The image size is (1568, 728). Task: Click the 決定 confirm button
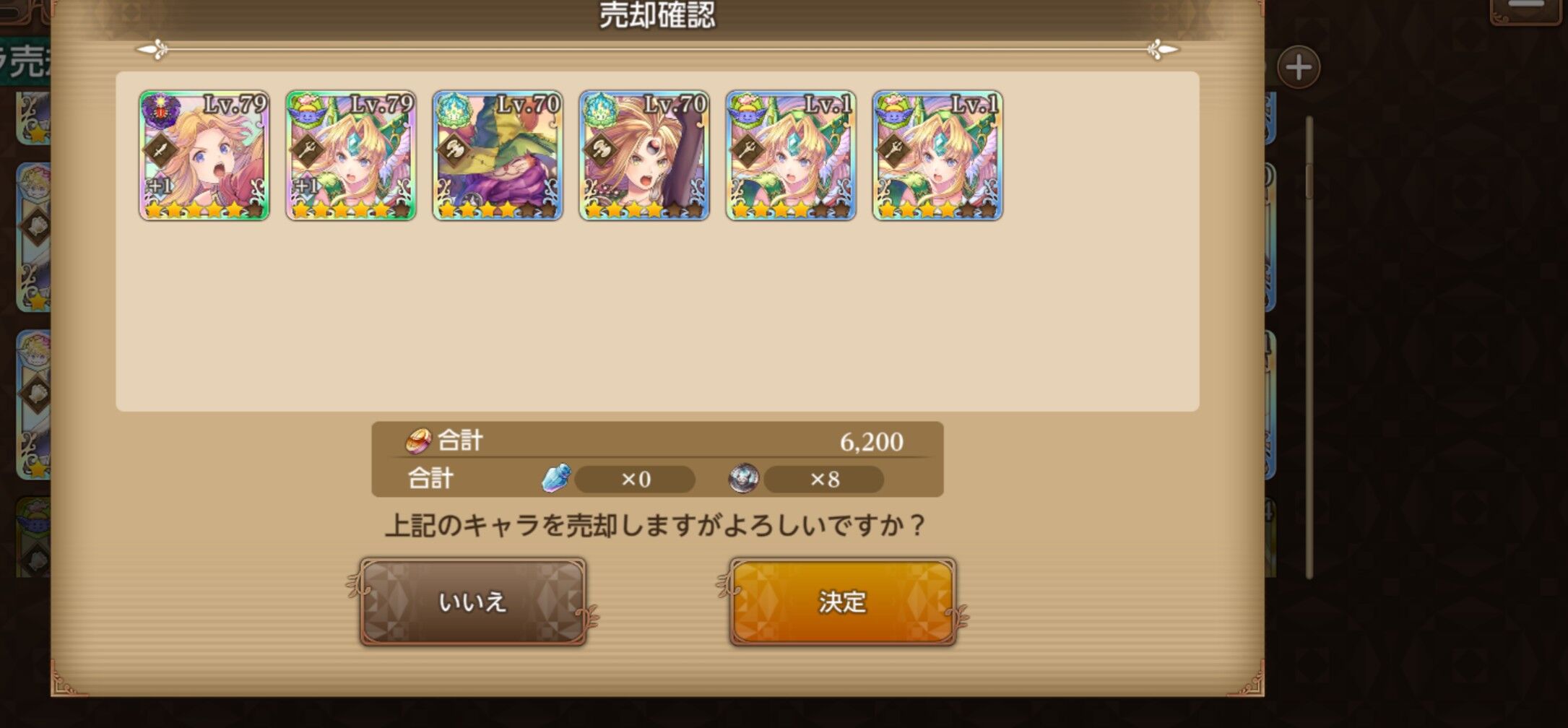843,602
